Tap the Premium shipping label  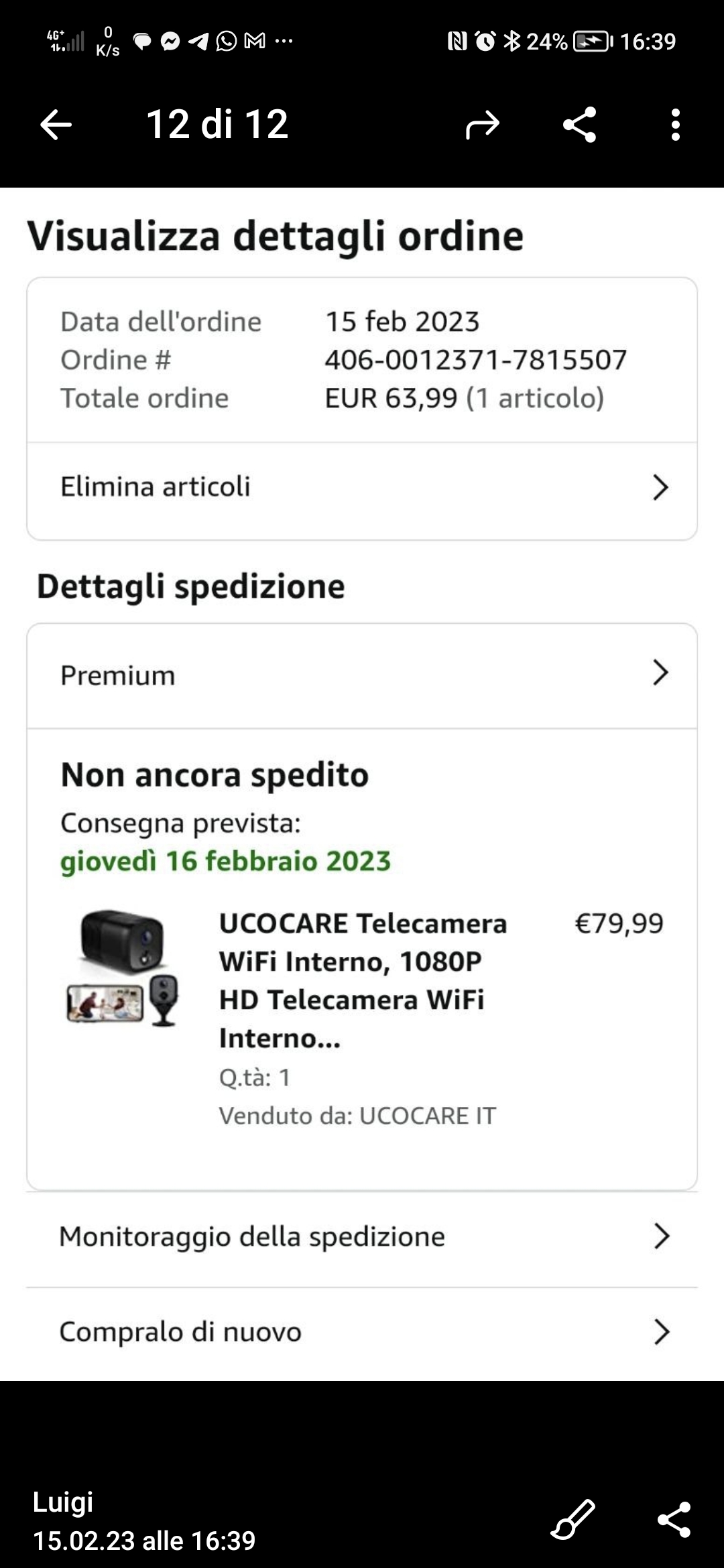pyautogui.click(x=118, y=675)
